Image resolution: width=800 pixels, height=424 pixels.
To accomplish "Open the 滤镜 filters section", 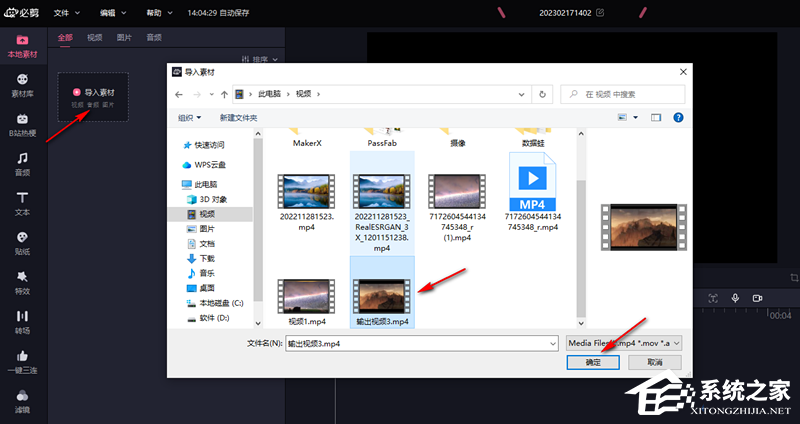I will coord(22,401).
